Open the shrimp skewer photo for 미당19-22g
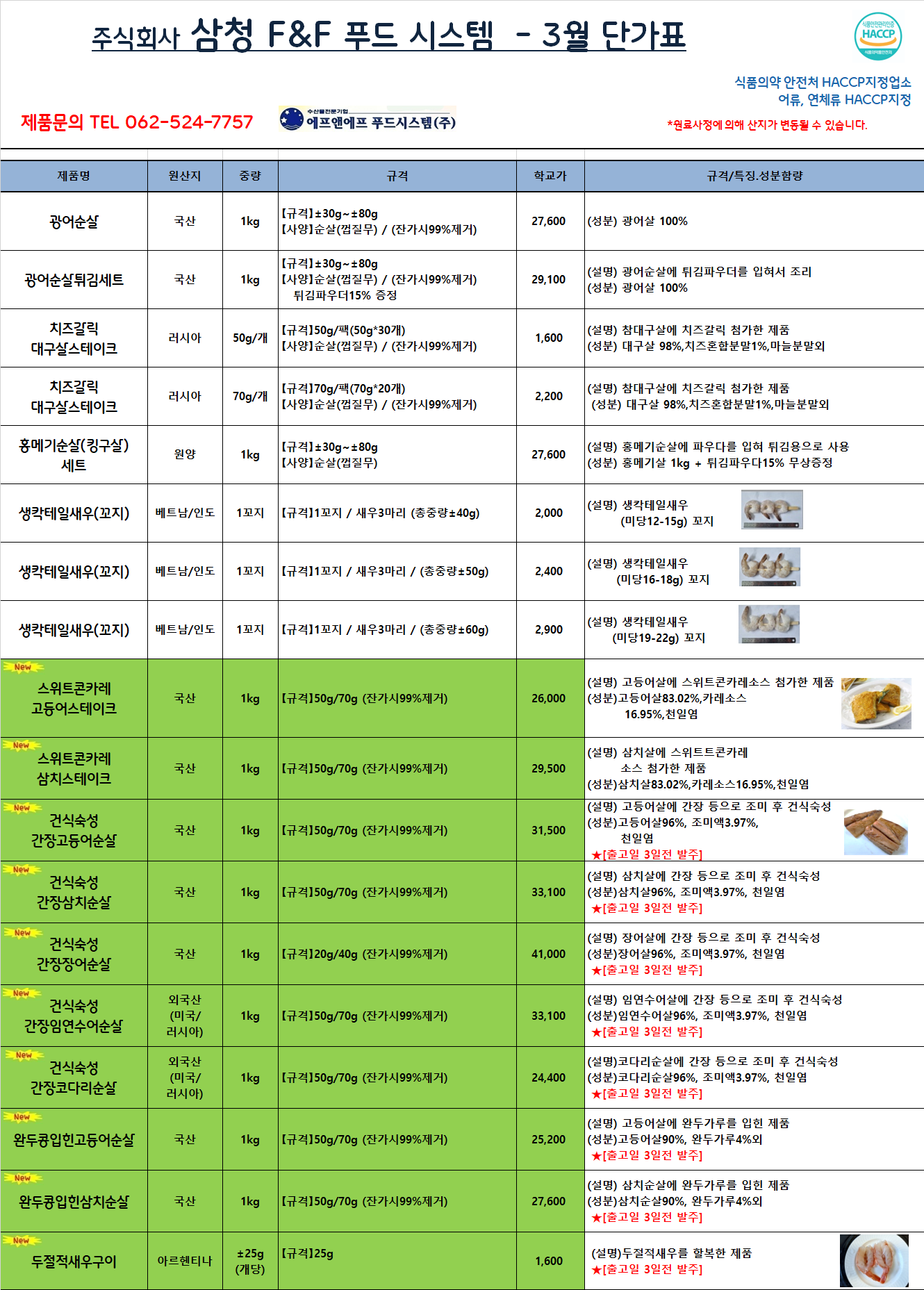This screenshot has width=924, height=1290. (768, 624)
